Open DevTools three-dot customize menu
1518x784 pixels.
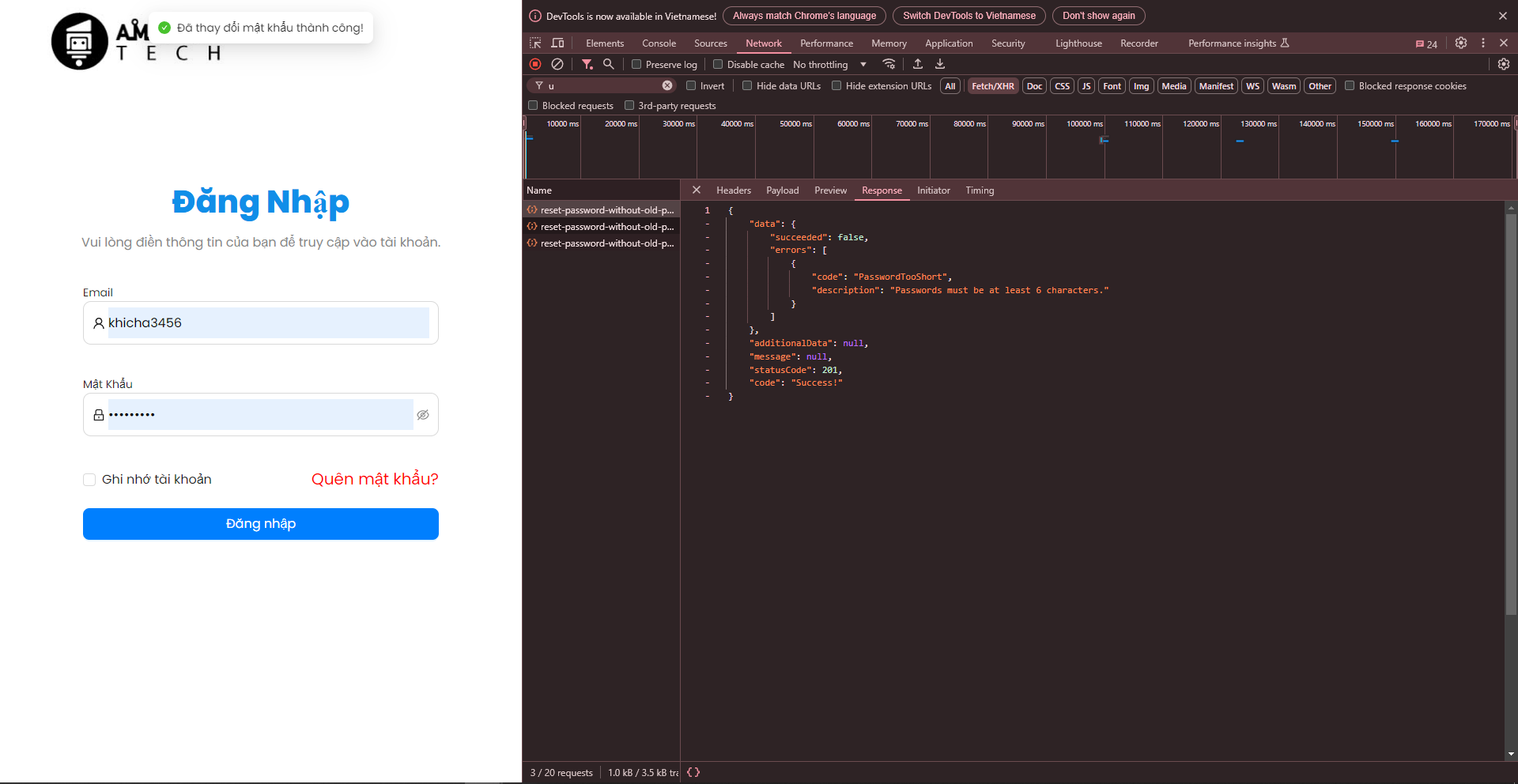pos(1483,43)
